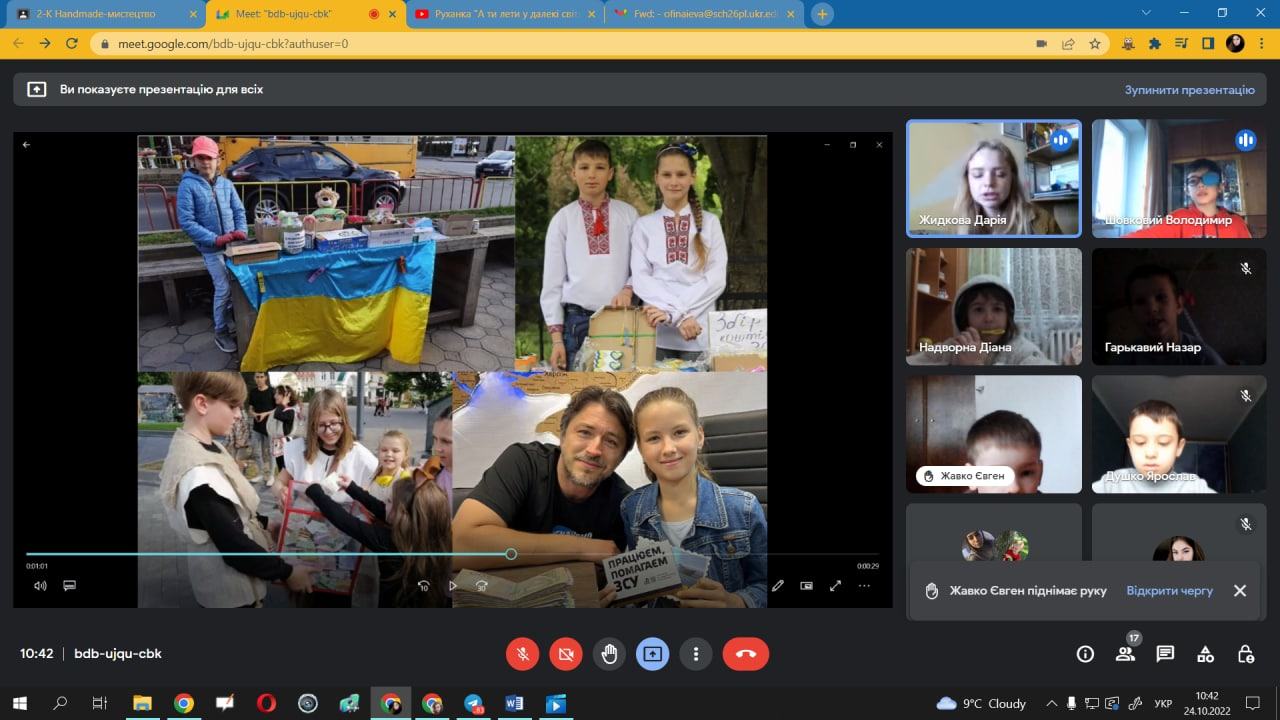The image size is (1280, 720).
Task: Click the red leave call button
Action: [745, 654]
